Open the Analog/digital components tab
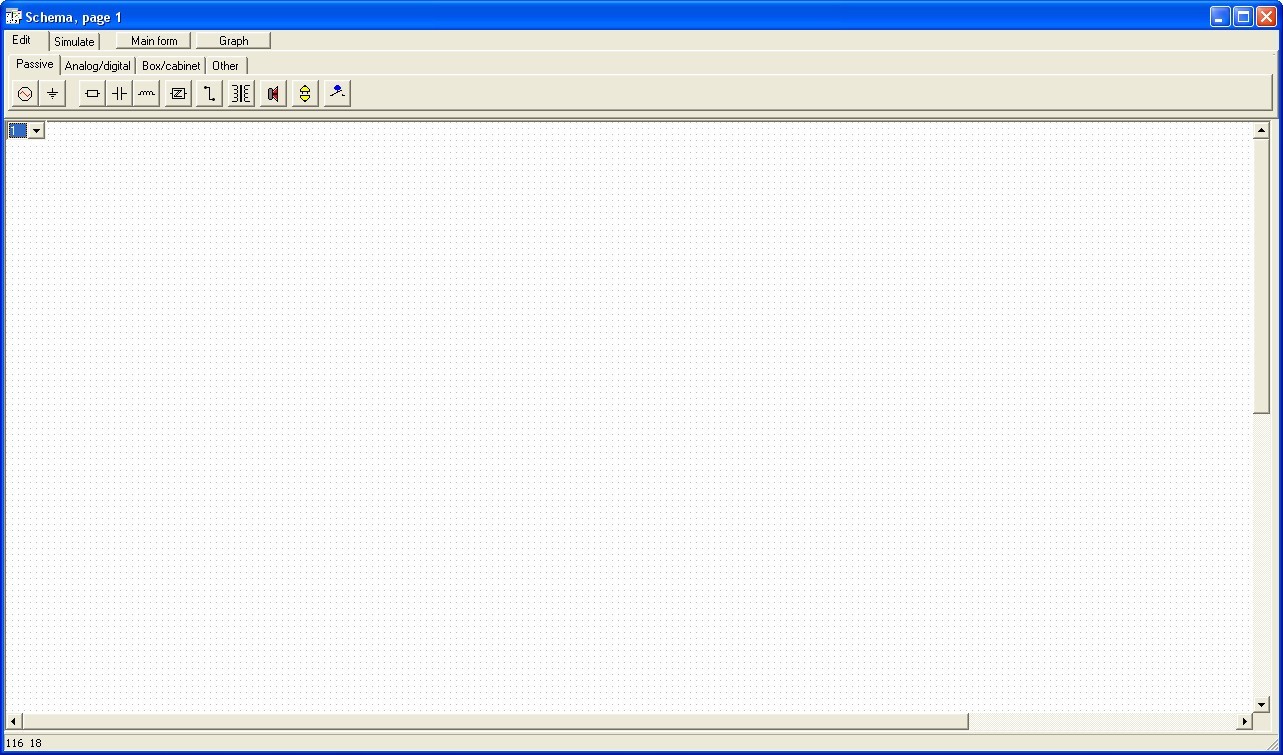1283x755 pixels. coord(98,66)
